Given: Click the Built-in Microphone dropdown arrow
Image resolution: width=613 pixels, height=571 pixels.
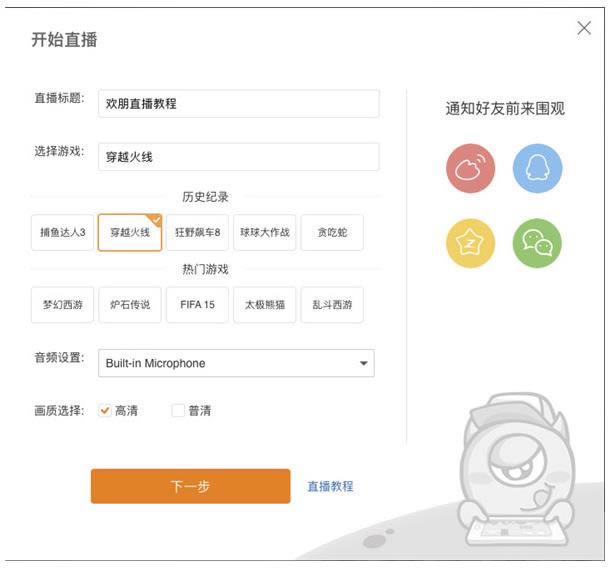Looking at the screenshot, I should 363,363.
